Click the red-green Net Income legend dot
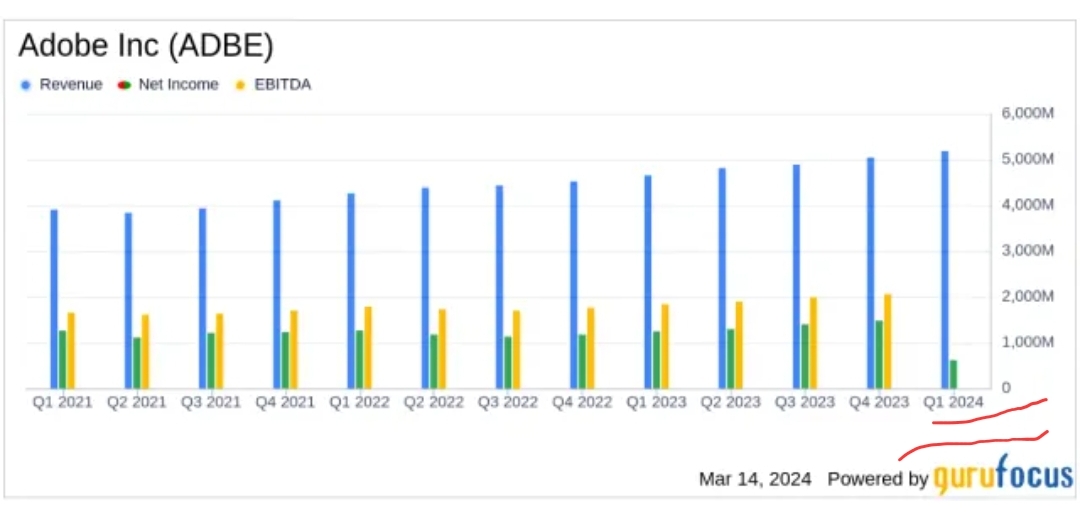Image resolution: width=1080 pixels, height=520 pixels. pyautogui.click(x=125, y=85)
